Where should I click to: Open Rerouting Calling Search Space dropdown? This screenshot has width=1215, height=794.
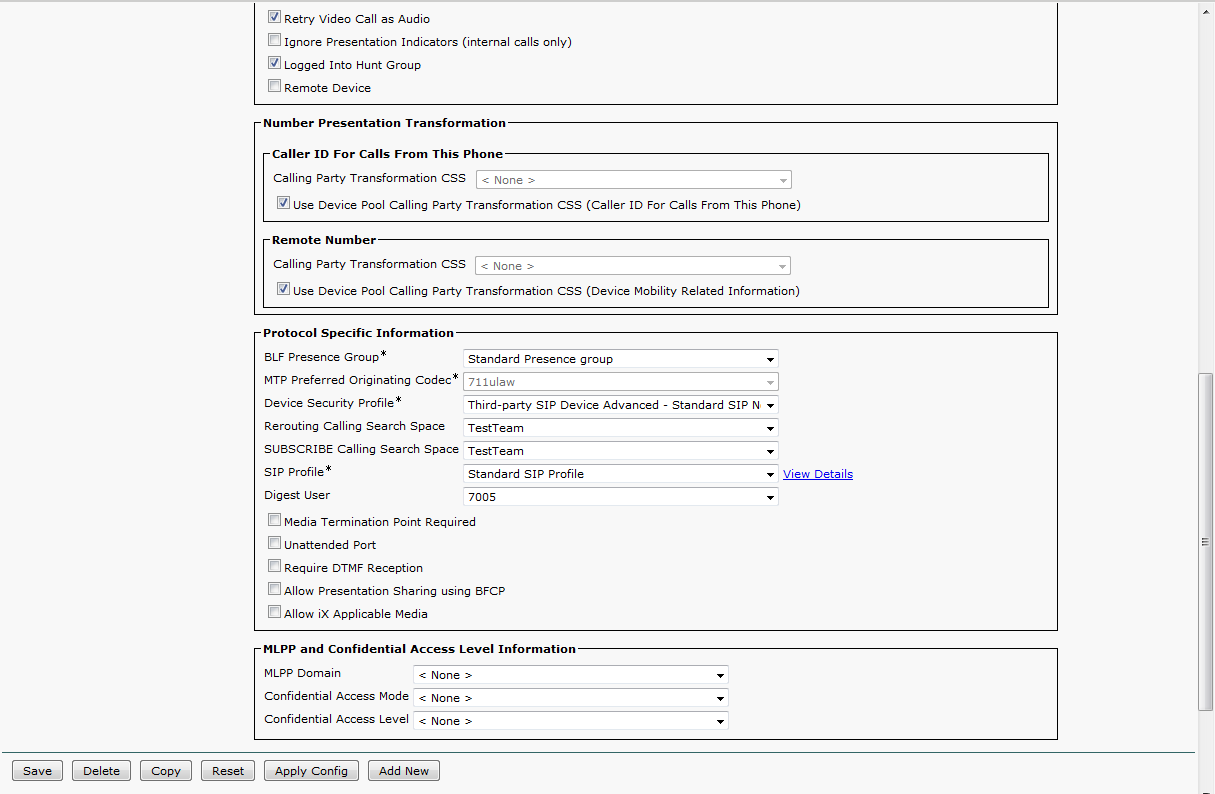tap(620, 428)
